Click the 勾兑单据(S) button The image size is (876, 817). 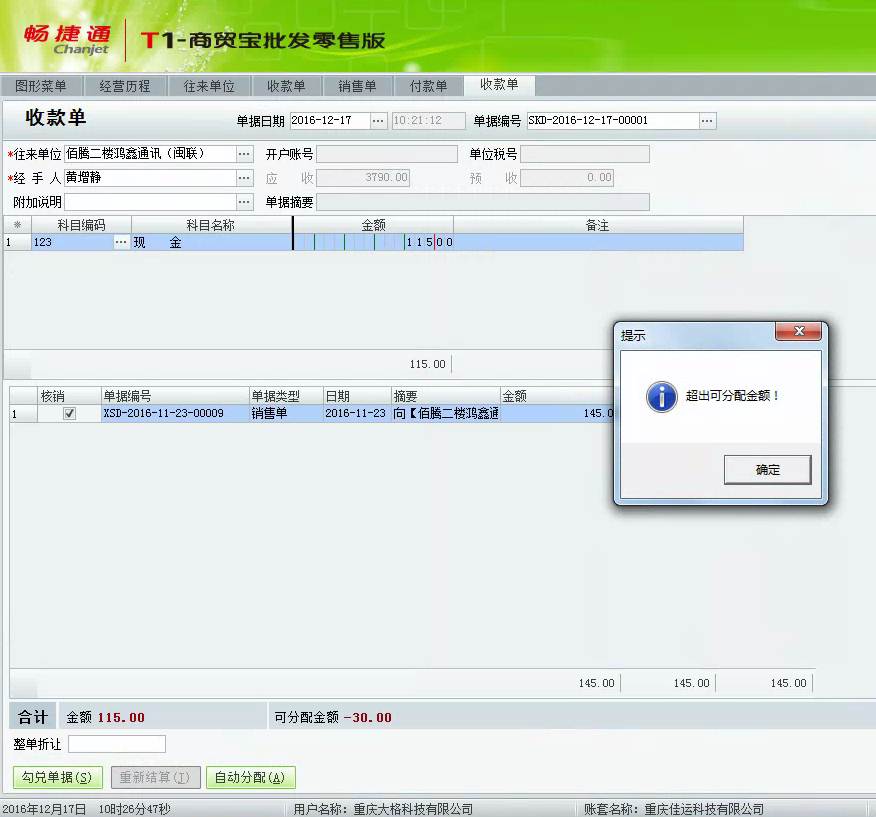point(57,776)
